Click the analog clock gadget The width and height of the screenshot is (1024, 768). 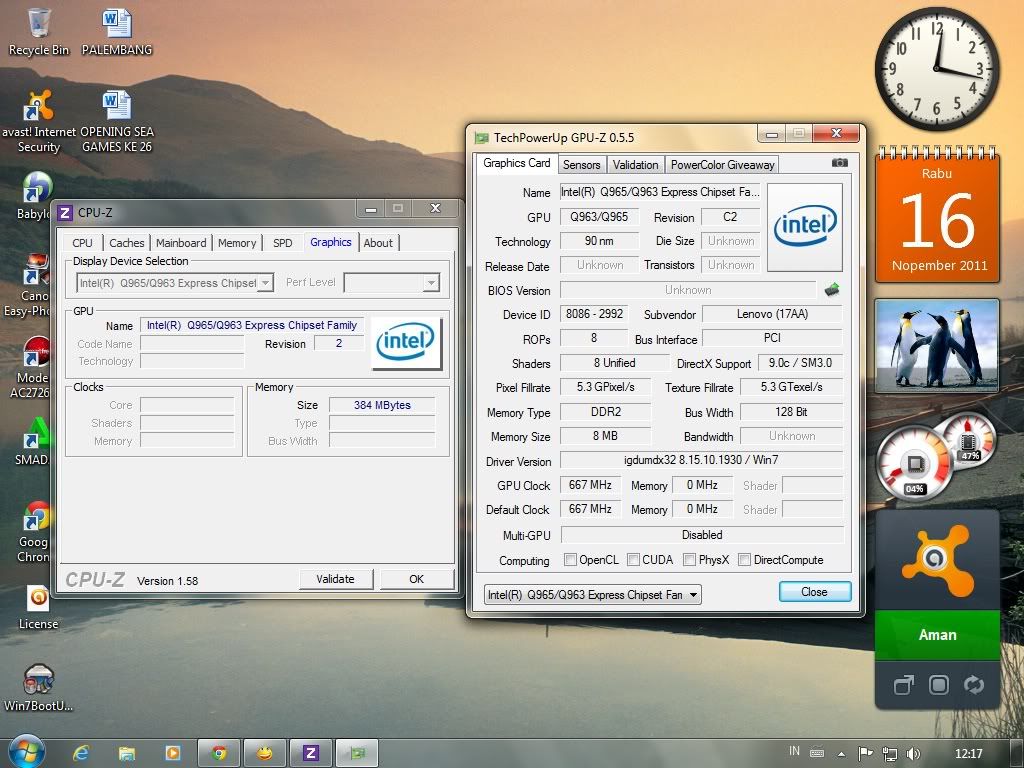click(x=937, y=69)
